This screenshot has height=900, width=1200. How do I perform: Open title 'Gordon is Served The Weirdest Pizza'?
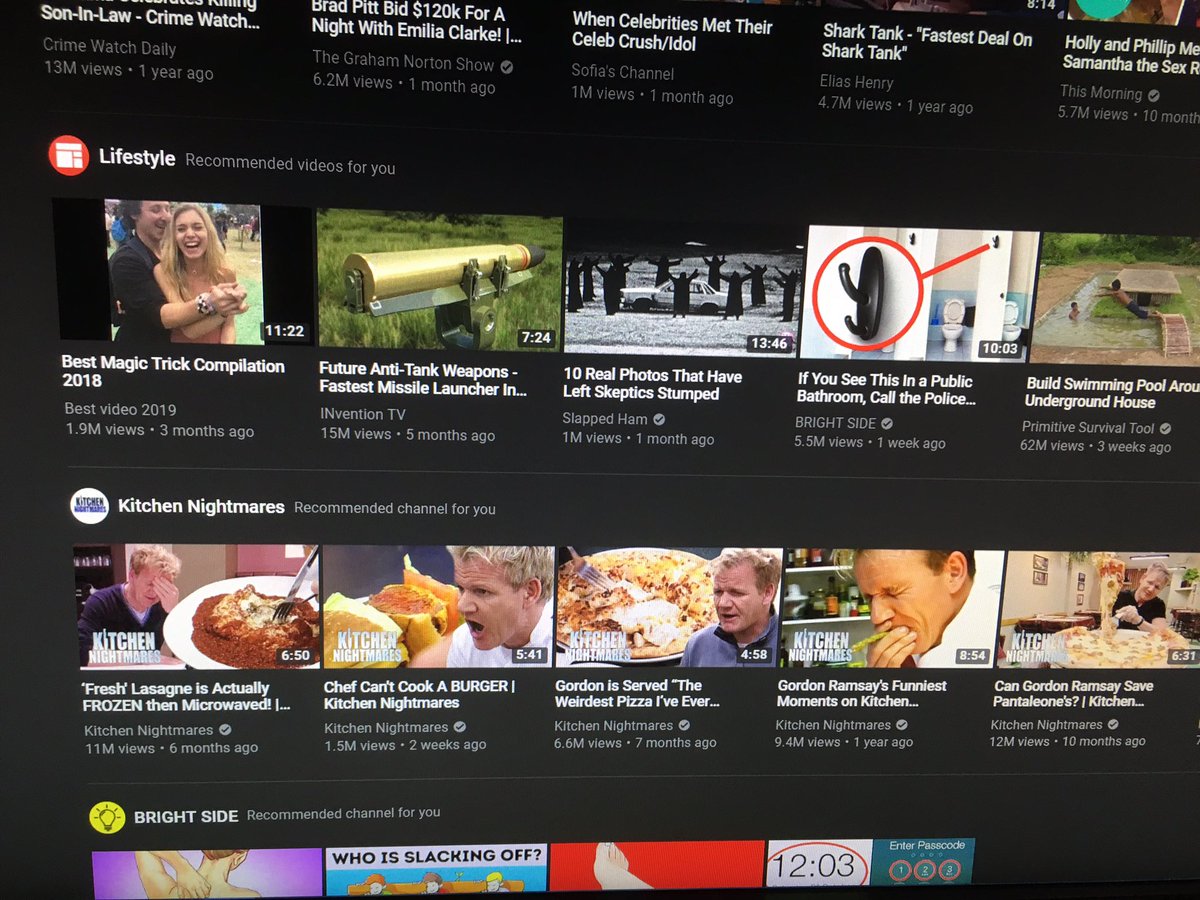[x=637, y=693]
